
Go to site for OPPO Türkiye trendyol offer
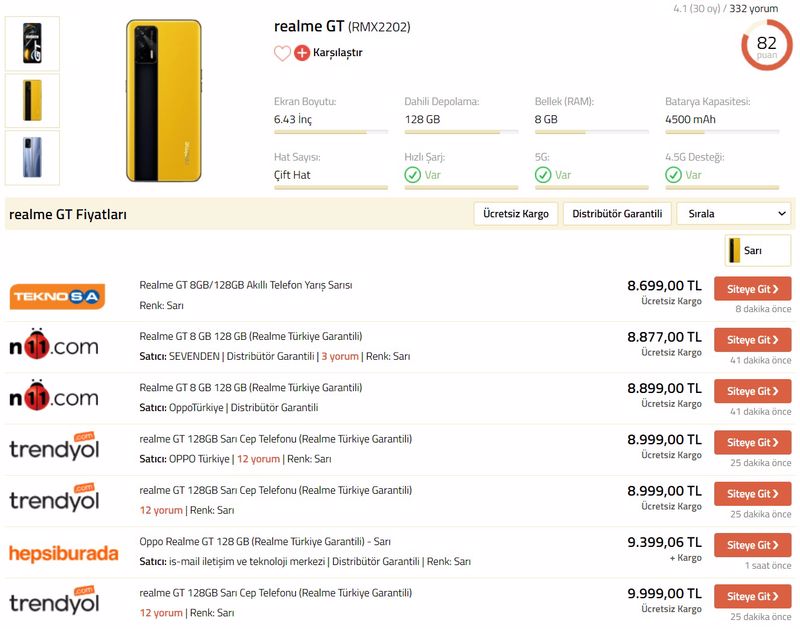[x=753, y=442]
